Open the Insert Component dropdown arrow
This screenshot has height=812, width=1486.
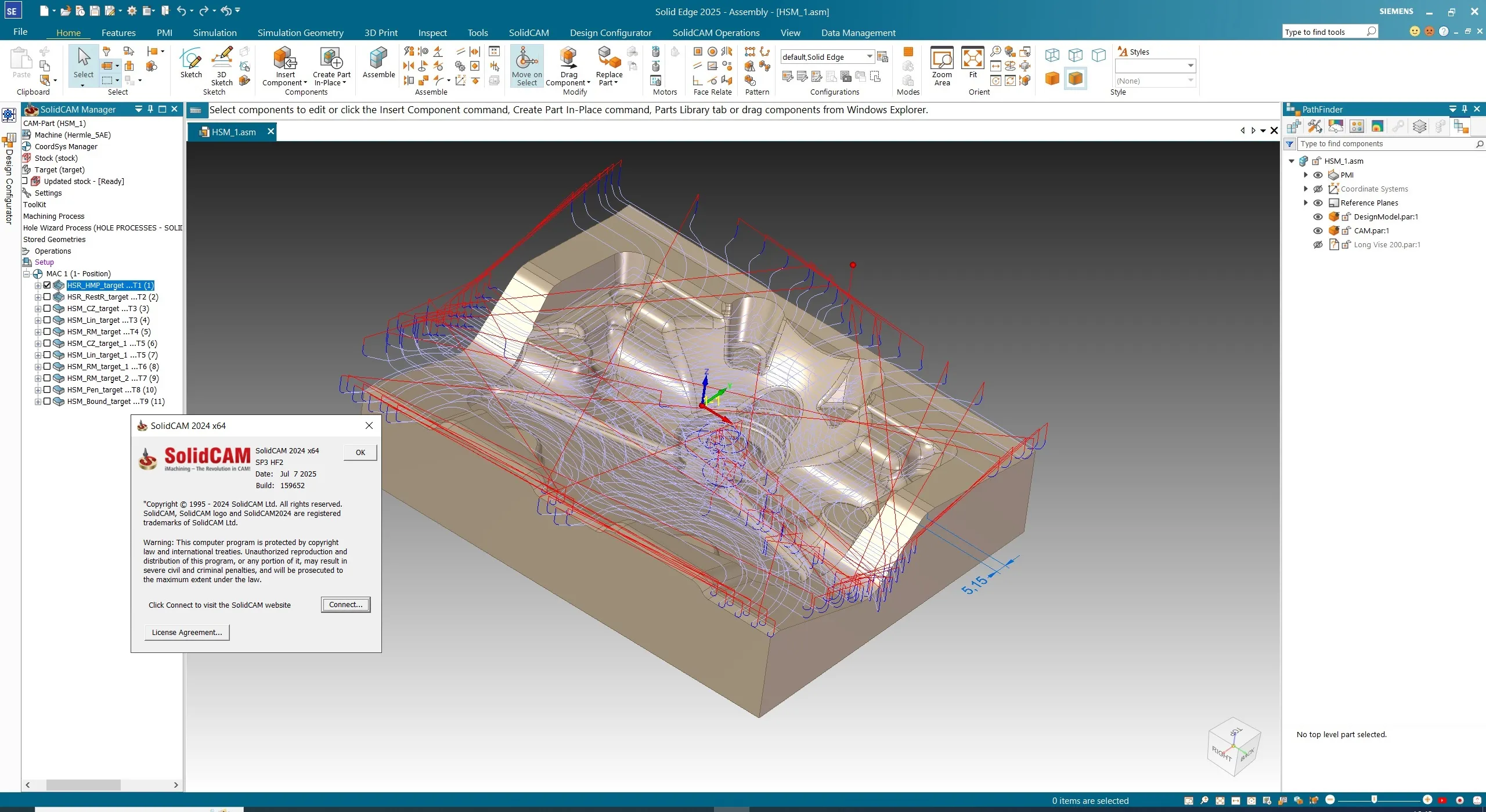pyautogui.click(x=305, y=83)
